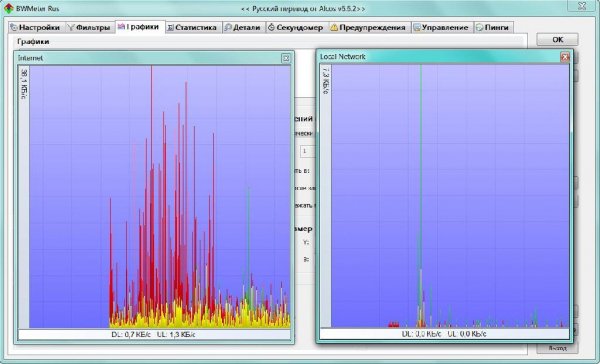Click the 7,3 КБ/с scale label
Image resolution: width=600 pixels, height=364 pixels.
point(326,80)
